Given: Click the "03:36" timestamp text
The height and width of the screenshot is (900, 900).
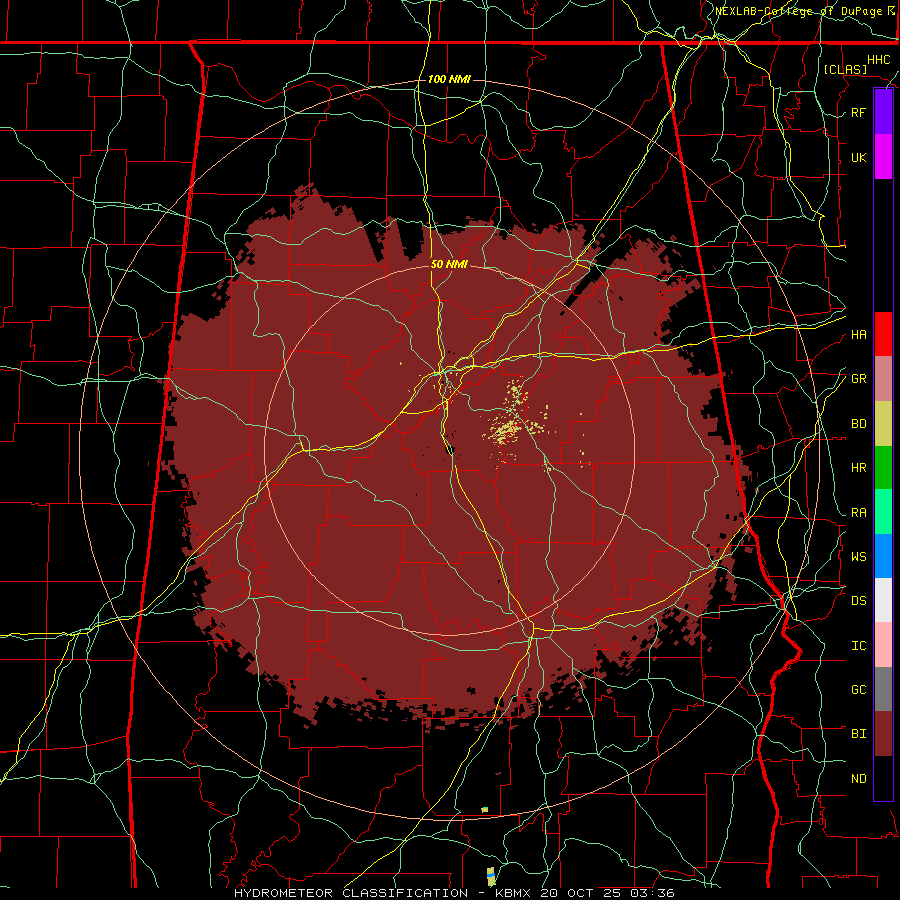Looking at the screenshot, I should click(654, 893).
